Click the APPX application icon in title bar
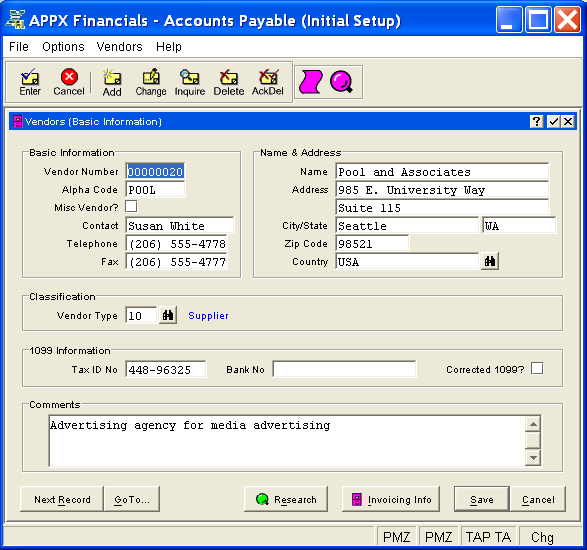The height and width of the screenshot is (550, 587). pos(16,19)
